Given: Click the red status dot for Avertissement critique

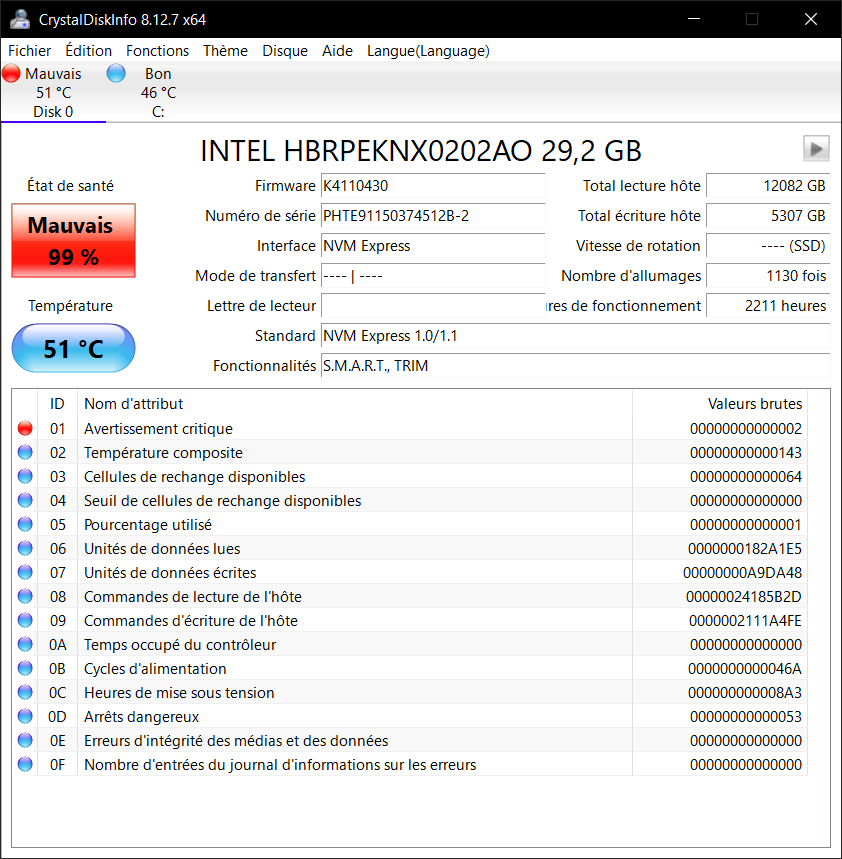Looking at the screenshot, I should 25,429.
